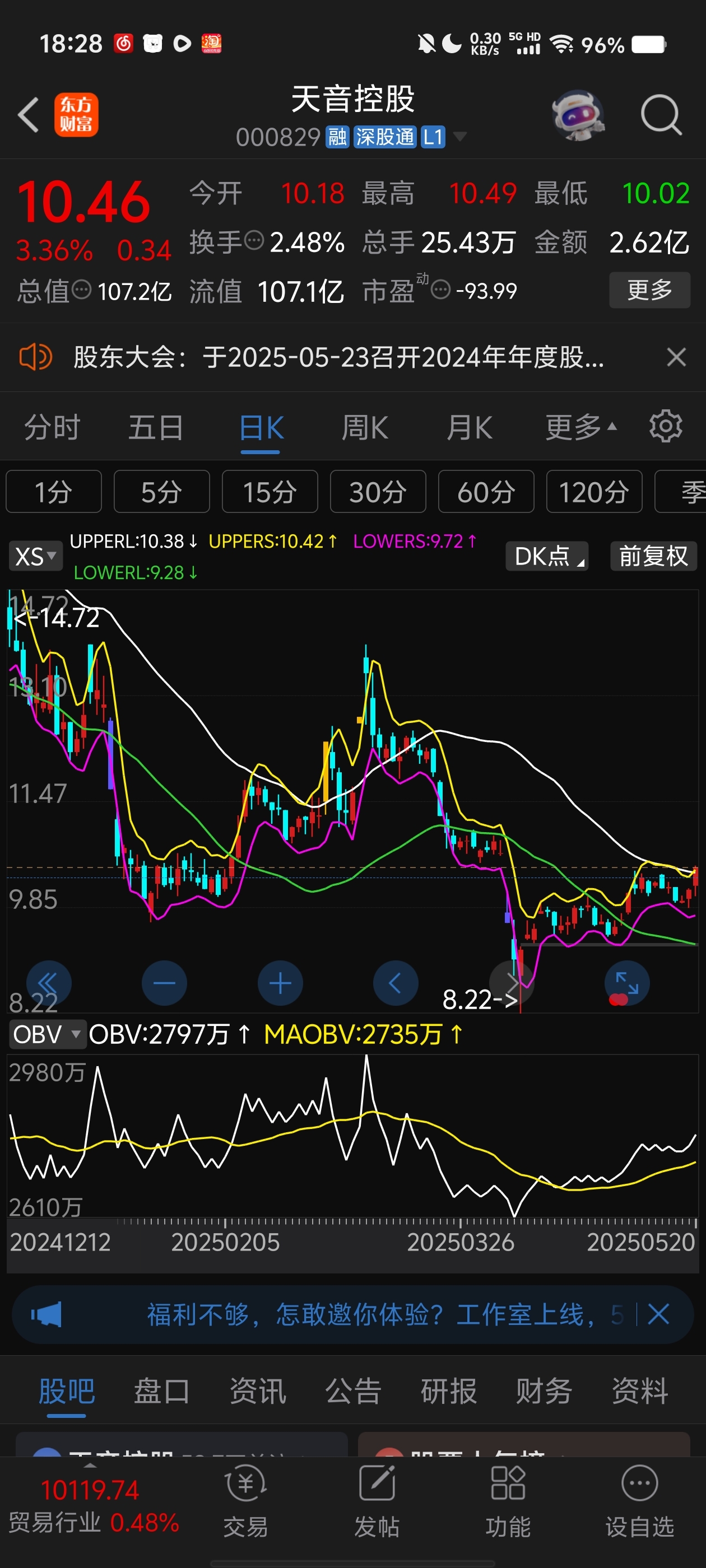Select the 120分 interval
This screenshot has height=1568, width=706.
[x=594, y=491]
